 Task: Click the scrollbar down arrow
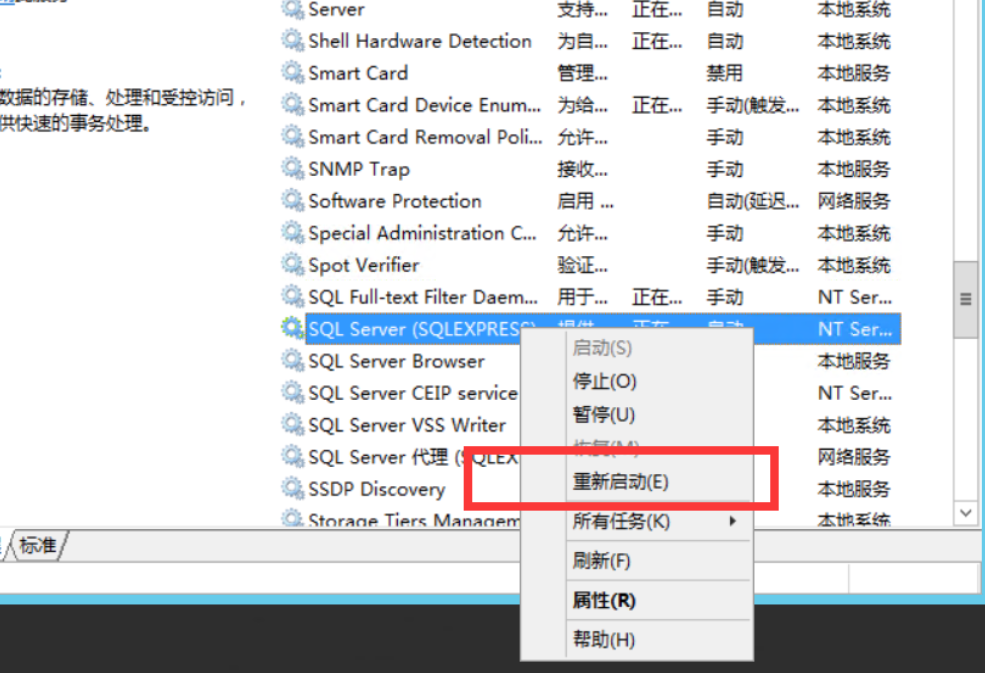tap(964, 511)
